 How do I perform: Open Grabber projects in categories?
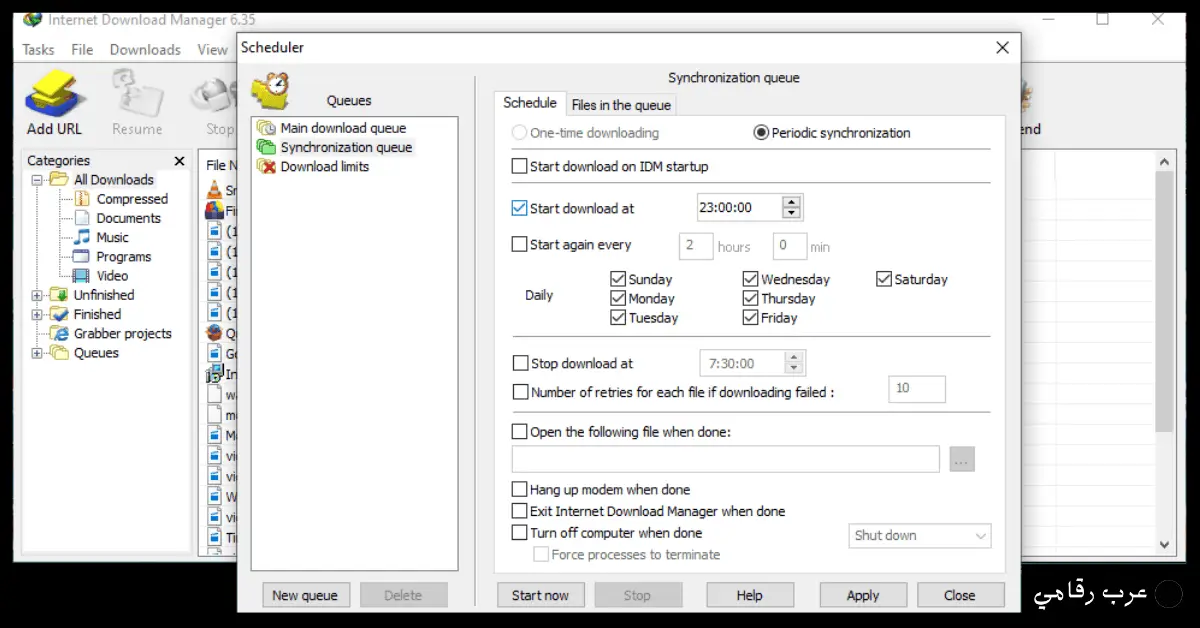(x=122, y=334)
